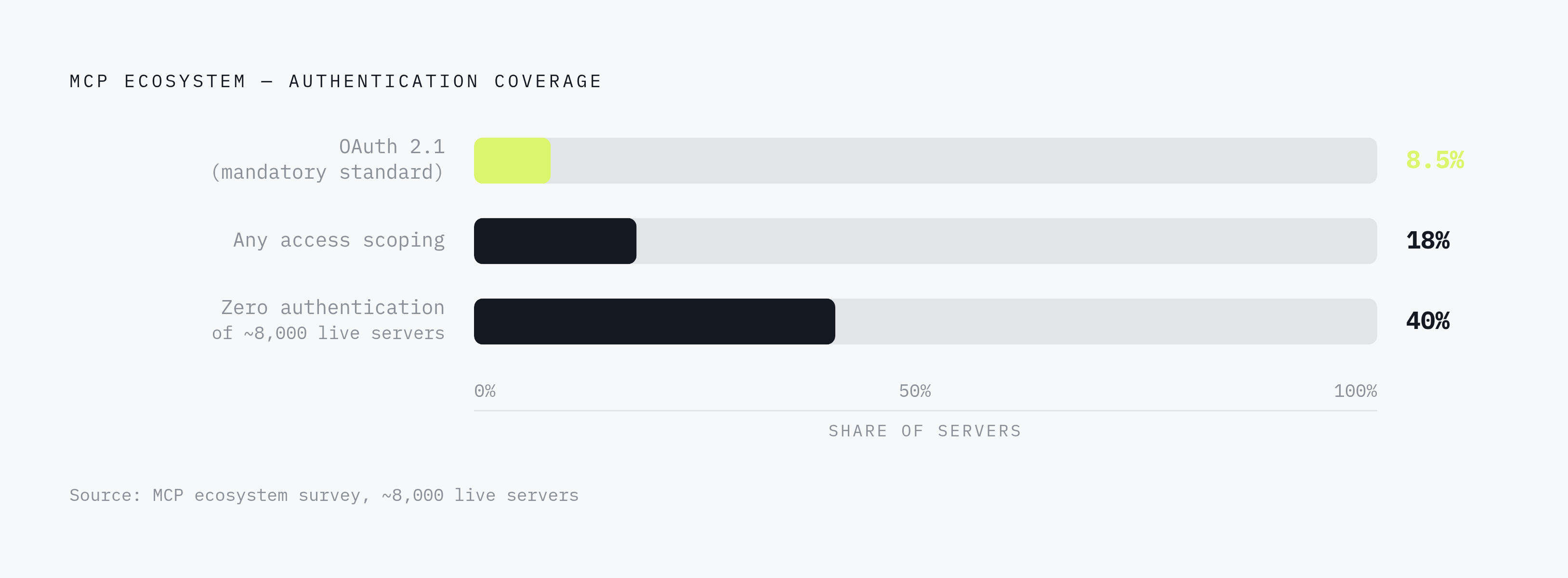Click the of ~8,000 live servers sublabel

tap(328, 333)
